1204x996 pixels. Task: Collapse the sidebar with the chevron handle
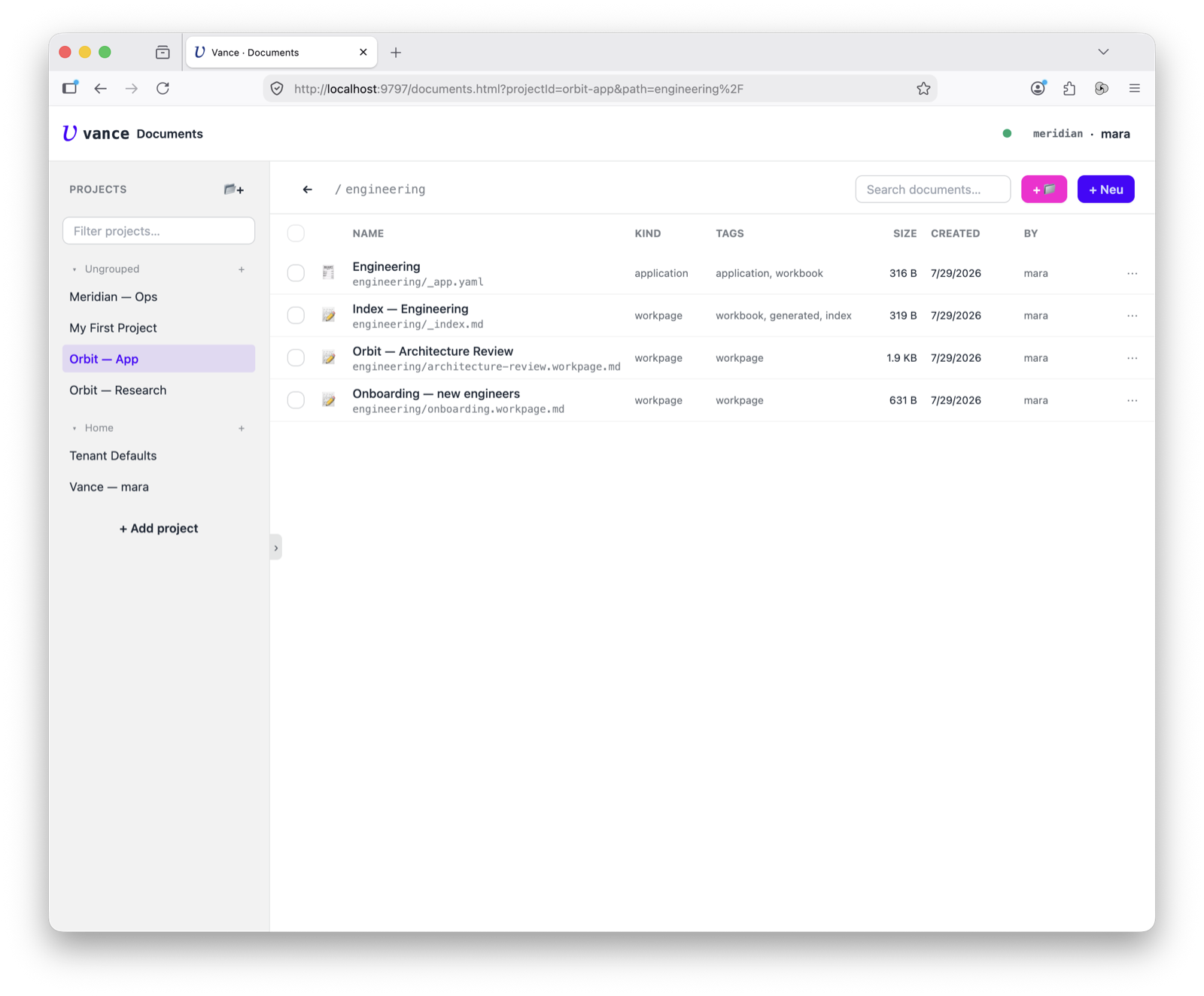pos(276,548)
